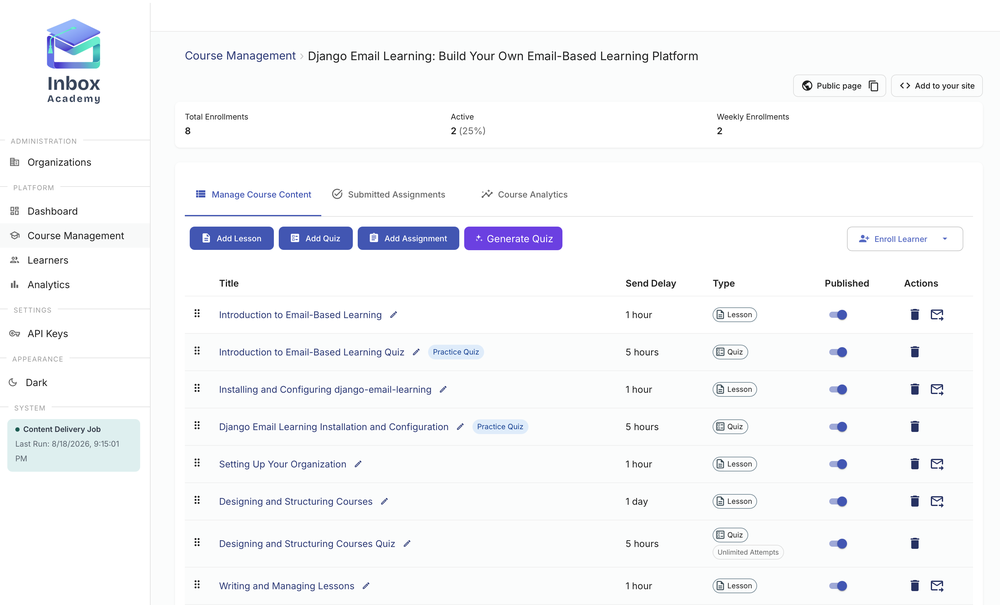Edit pencil for Designing and Structuring Courses lesson
Screen dimensions: 1000x605
coord(385,501)
